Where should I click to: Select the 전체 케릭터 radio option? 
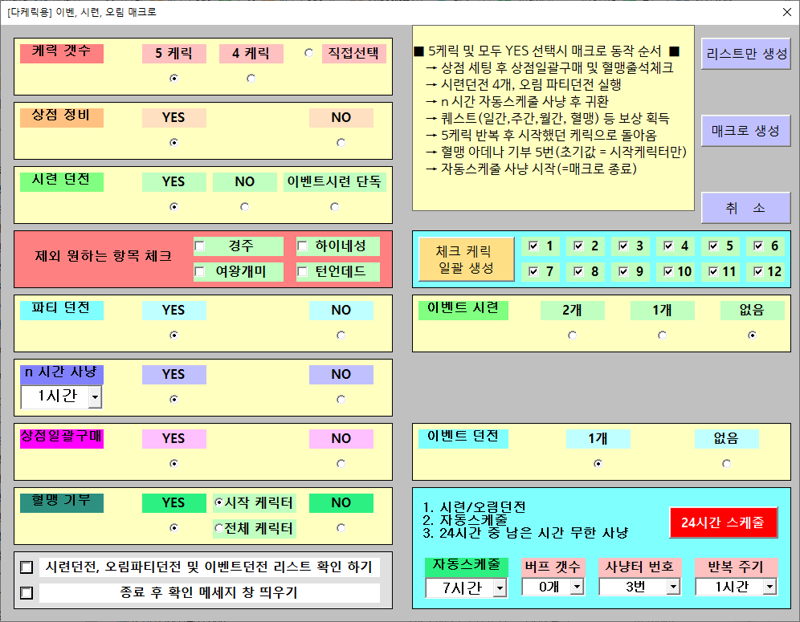(219, 528)
